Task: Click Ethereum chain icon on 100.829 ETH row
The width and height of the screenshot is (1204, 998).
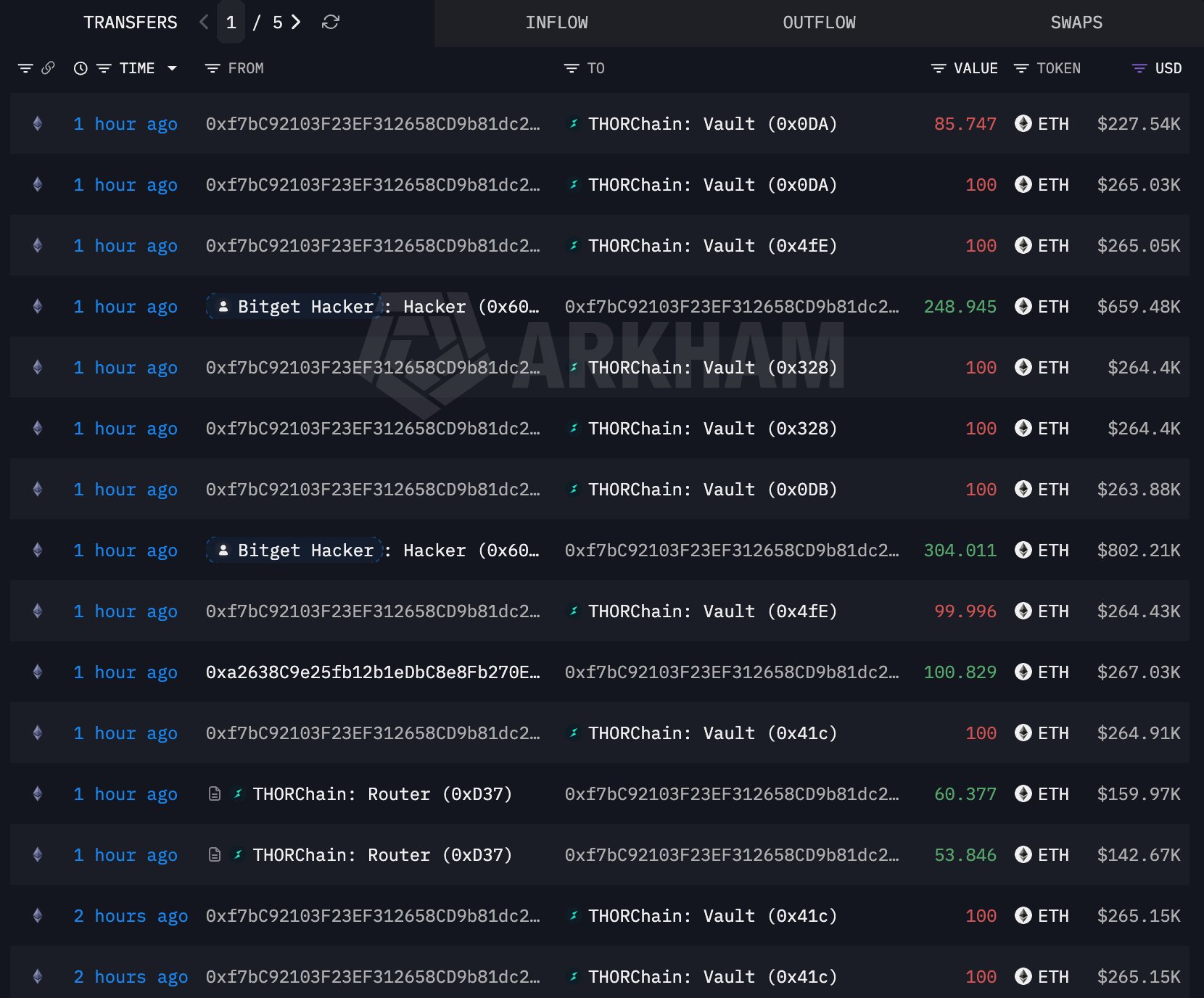Action: [38, 672]
